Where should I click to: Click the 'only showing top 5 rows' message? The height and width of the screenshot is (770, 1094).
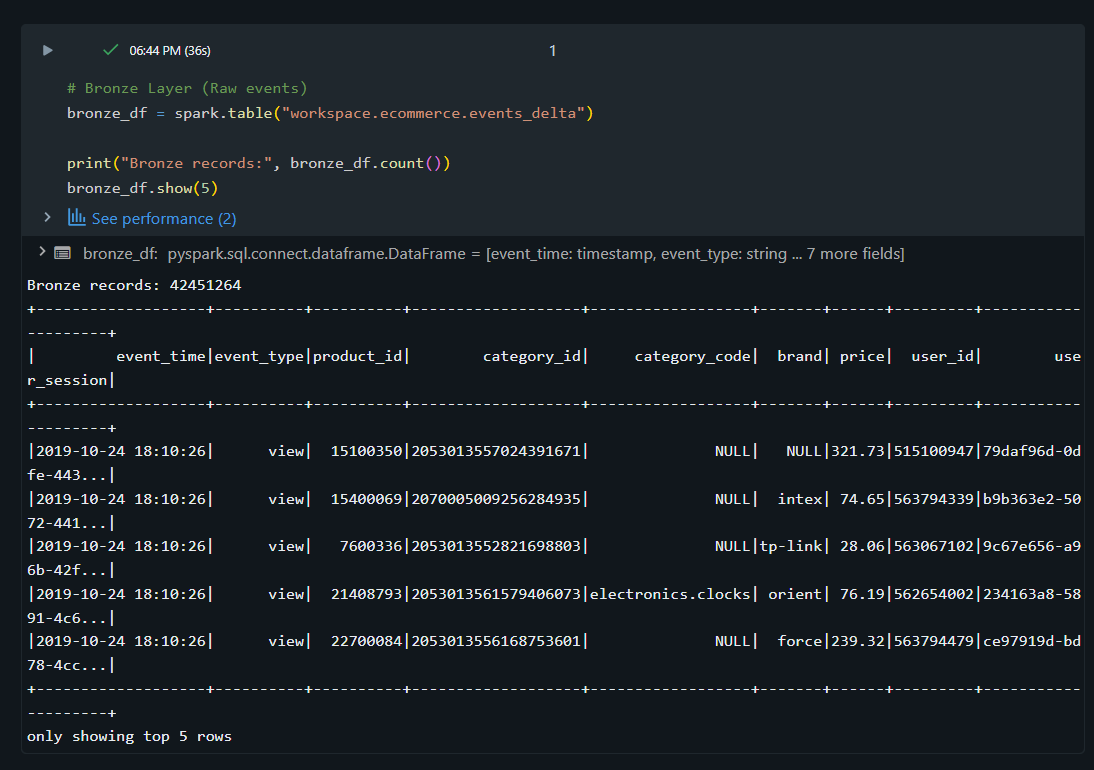point(129,737)
